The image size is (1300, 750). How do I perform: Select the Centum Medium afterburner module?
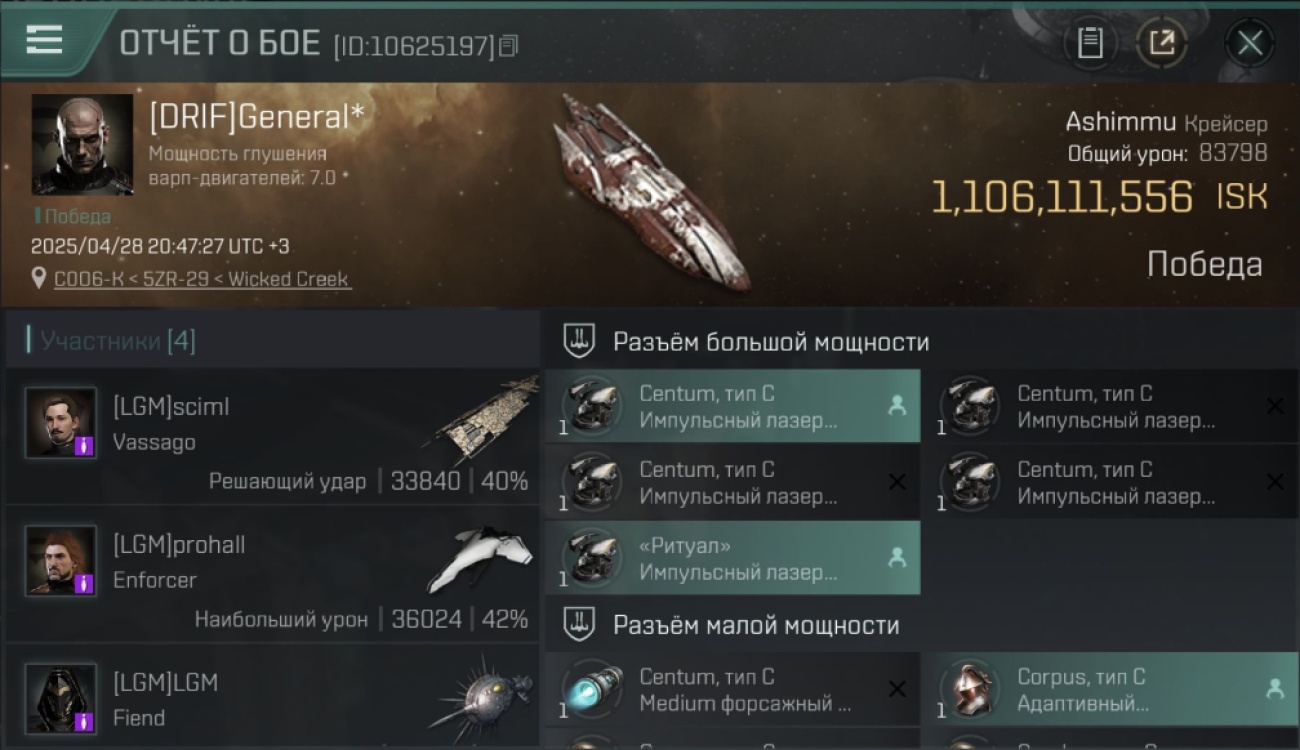[733, 689]
